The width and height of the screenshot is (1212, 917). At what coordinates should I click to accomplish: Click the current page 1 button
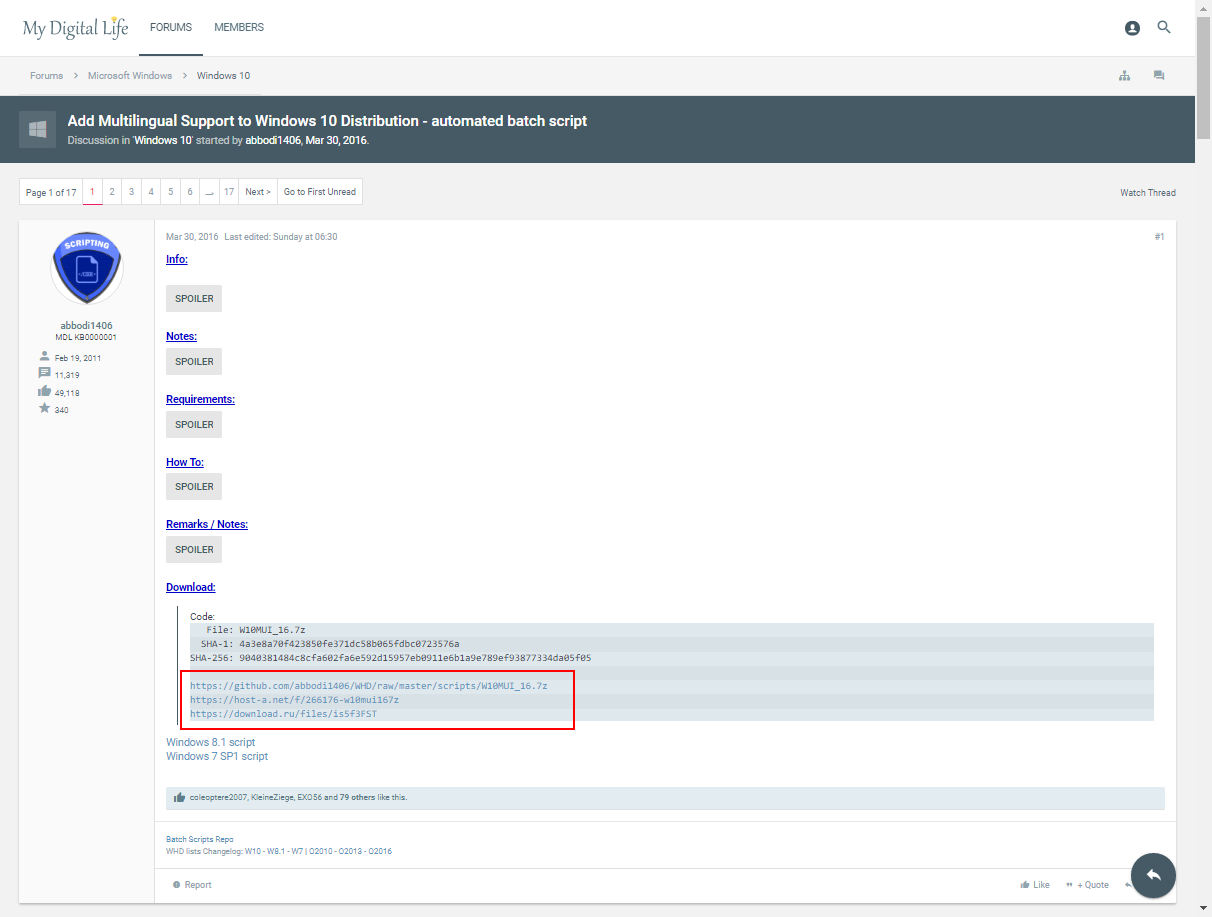pos(92,192)
